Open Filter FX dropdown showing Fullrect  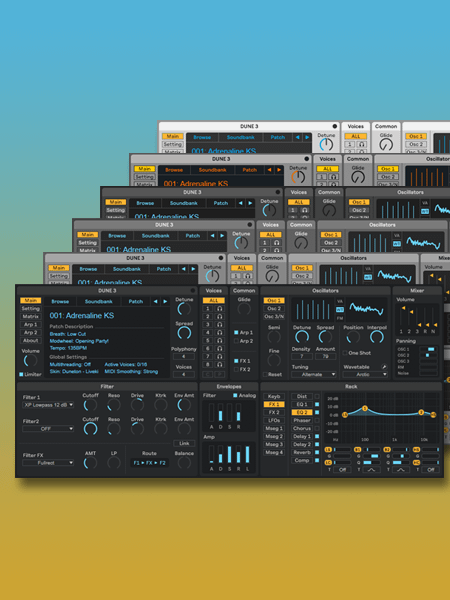[48, 463]
